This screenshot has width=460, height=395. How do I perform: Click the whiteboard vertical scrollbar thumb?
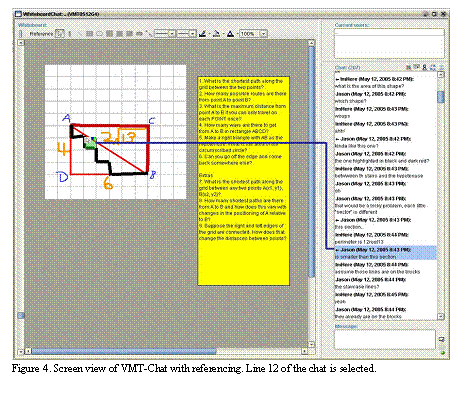(312, 162)
